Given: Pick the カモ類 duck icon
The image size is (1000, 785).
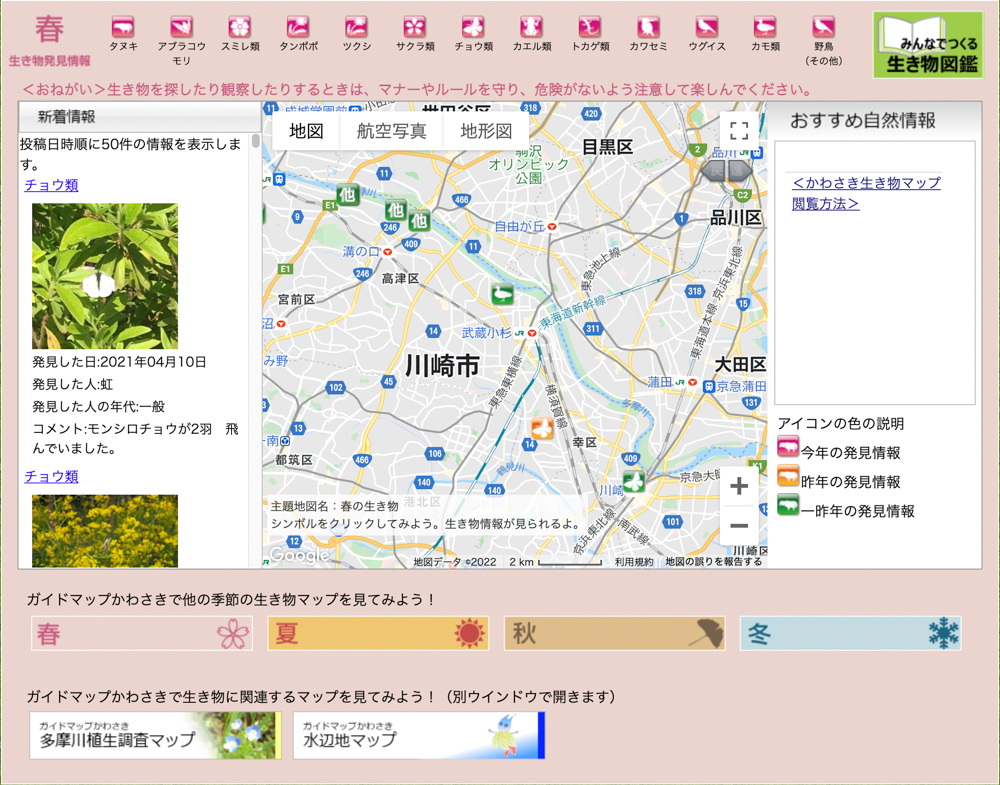Looking at the screenshot, I should coord(765,27).
